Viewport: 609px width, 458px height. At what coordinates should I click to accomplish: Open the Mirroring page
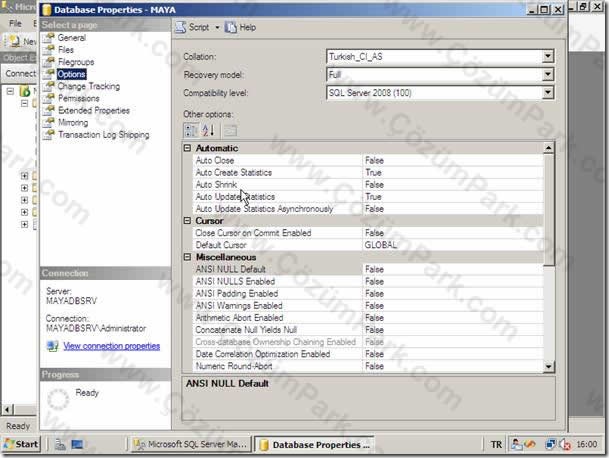tap(73, 122)
